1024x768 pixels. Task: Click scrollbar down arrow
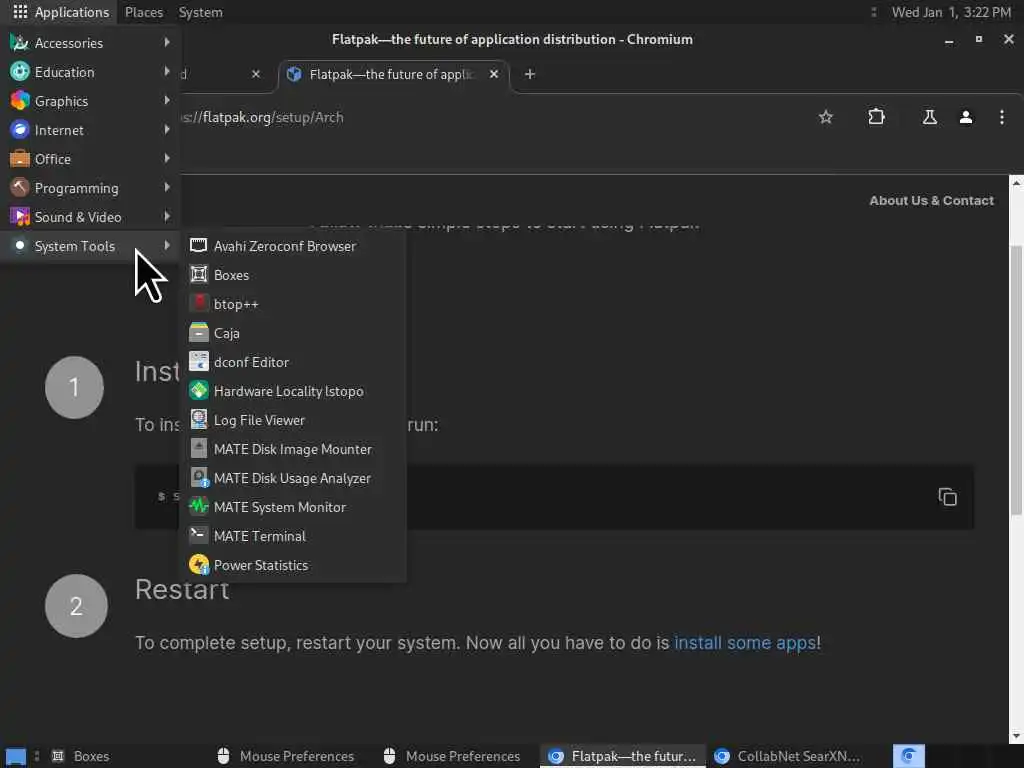(x=1016, y=737)
